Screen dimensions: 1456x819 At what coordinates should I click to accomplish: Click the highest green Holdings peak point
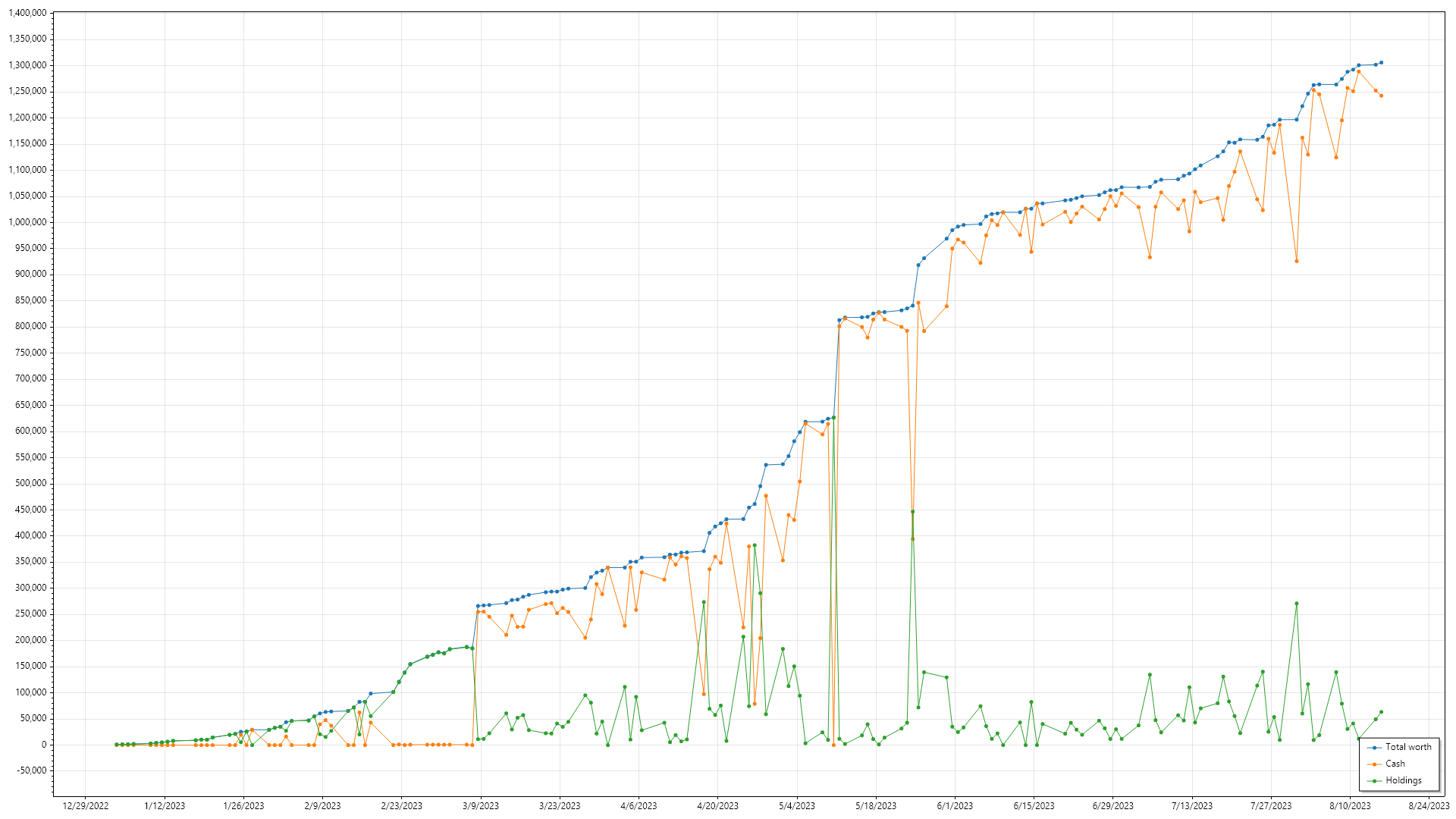tap(833, 418)
